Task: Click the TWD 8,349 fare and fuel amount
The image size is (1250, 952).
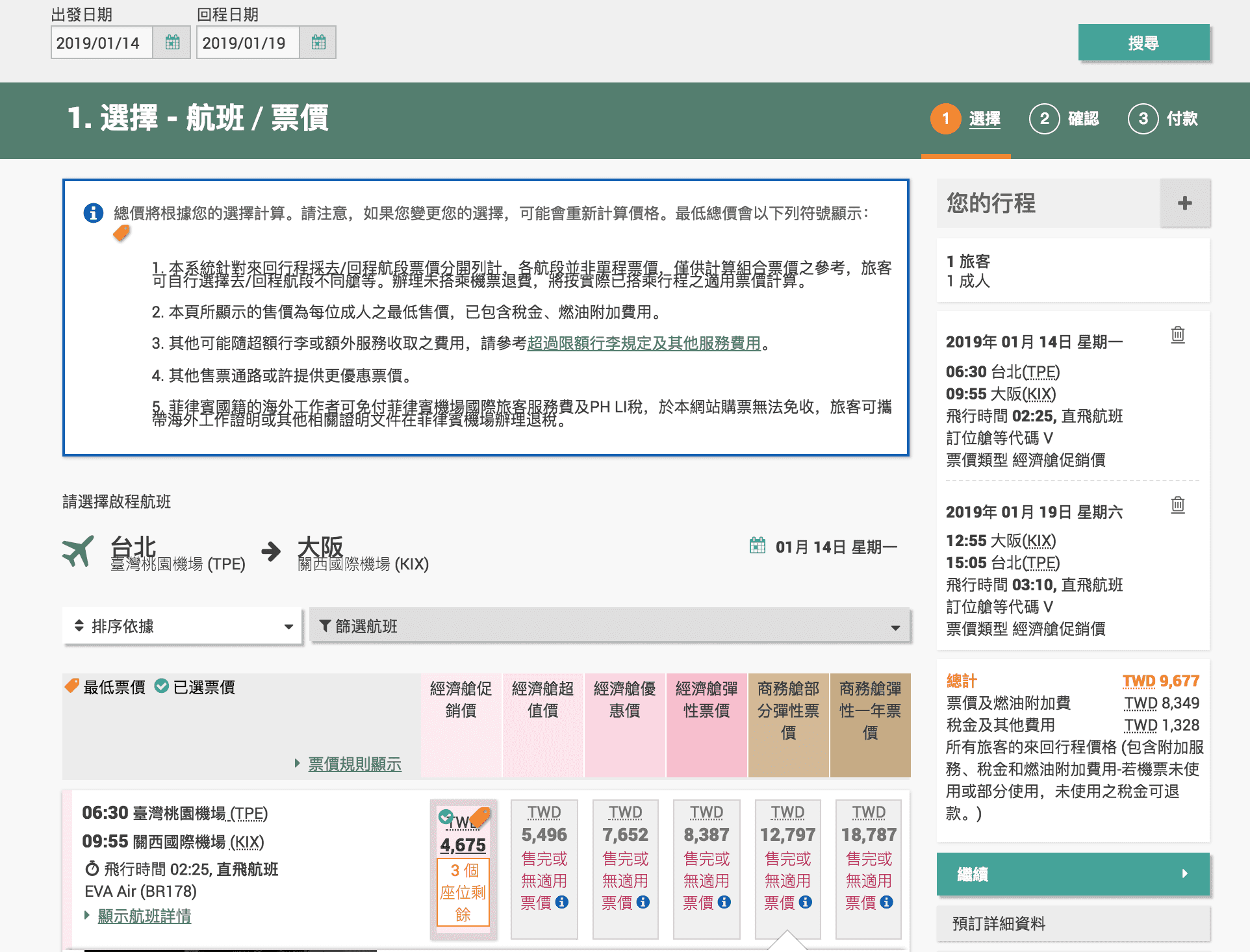Action: (x=1162, y=703)
